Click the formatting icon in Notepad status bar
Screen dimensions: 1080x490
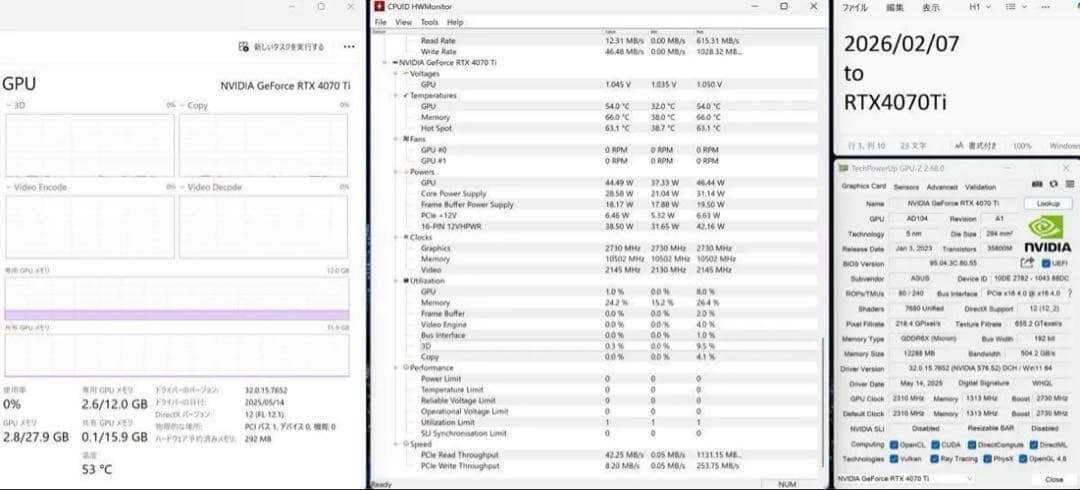pyautogui.click(x=958, y=146)
